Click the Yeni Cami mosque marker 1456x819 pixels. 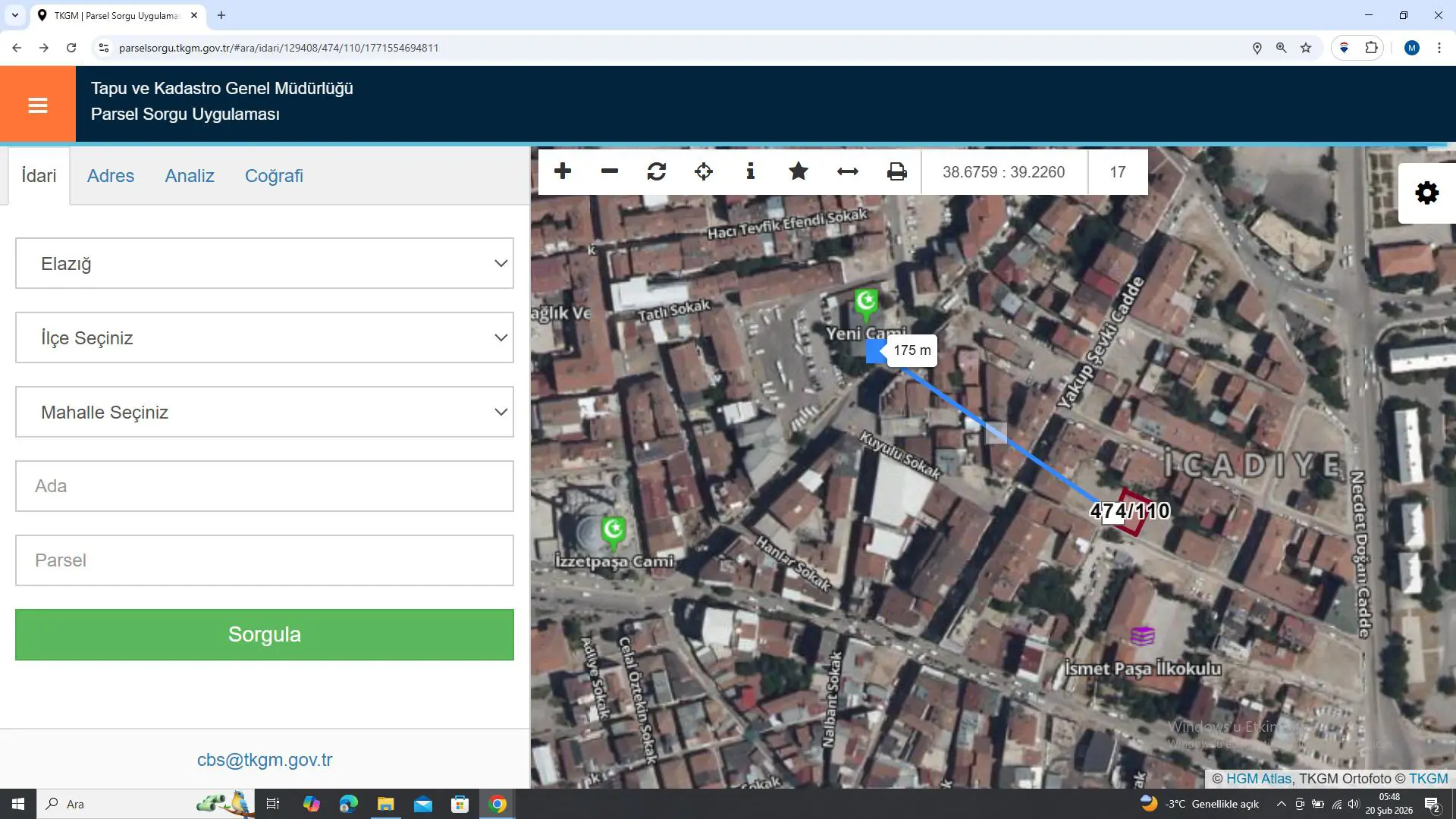click(866, 303)
